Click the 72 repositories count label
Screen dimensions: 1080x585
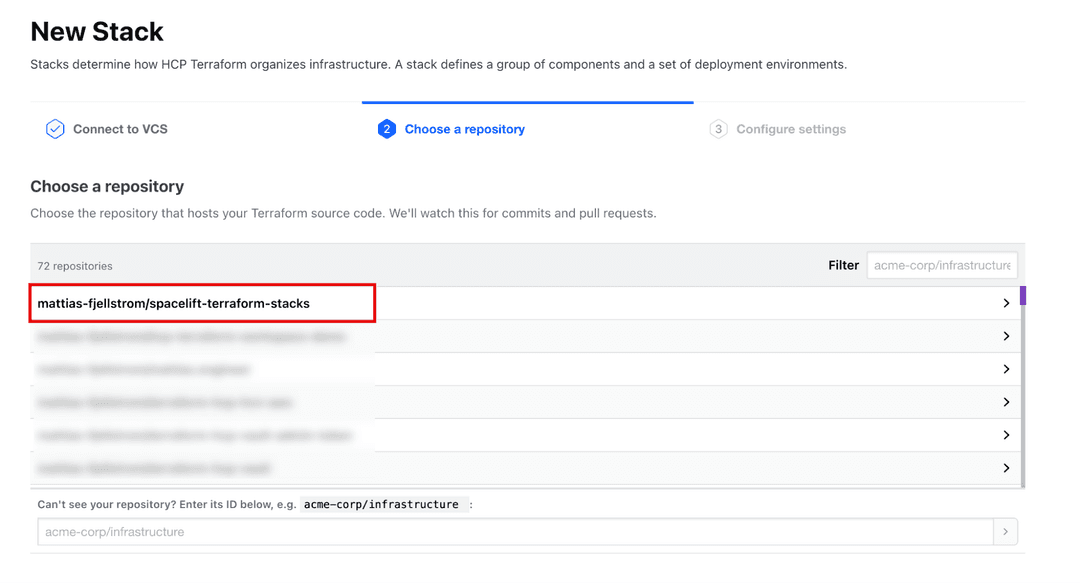point(74,265)
